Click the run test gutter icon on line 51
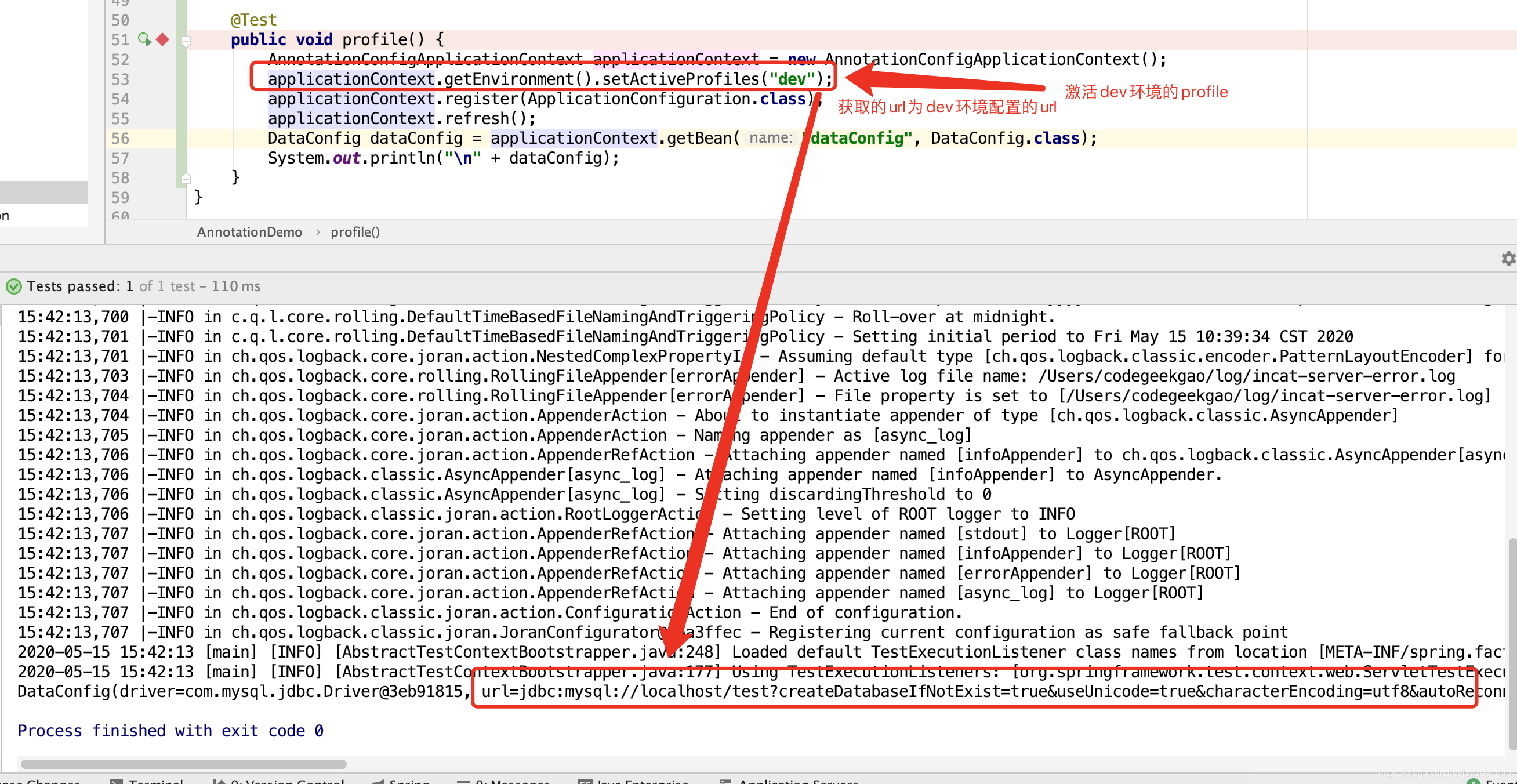Screen dimensions: 1517x784 click(144, 39)
